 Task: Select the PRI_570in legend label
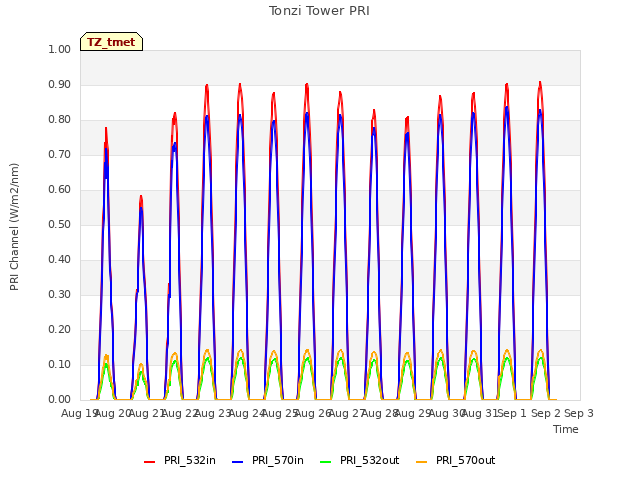tap(278, 460)
